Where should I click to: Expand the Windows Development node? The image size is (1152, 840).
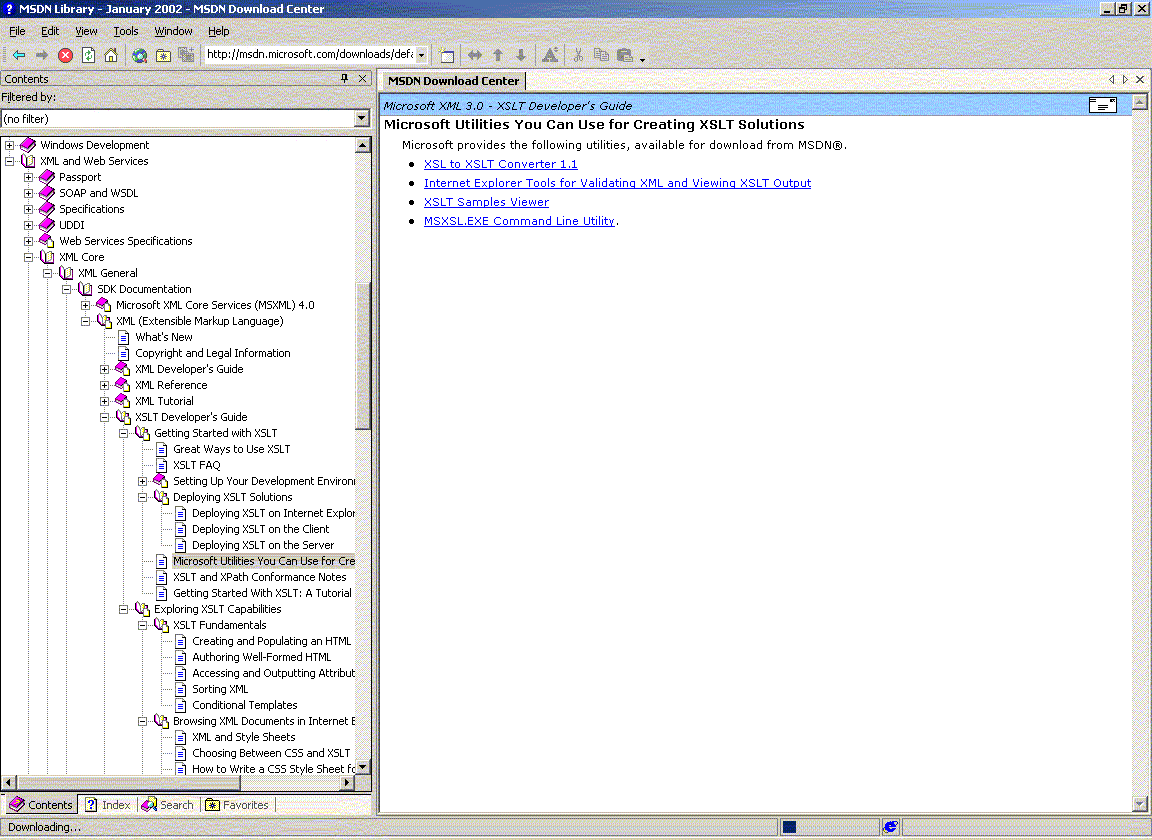pos(10,146)
